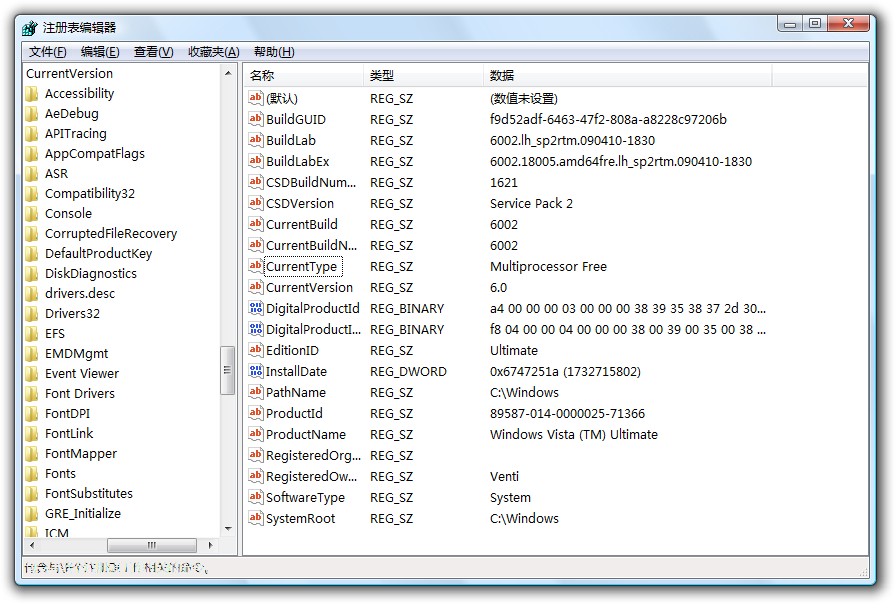Open the 查看(V) menu
This screenshot has width=896, height=604.
(x=153, y=52)
